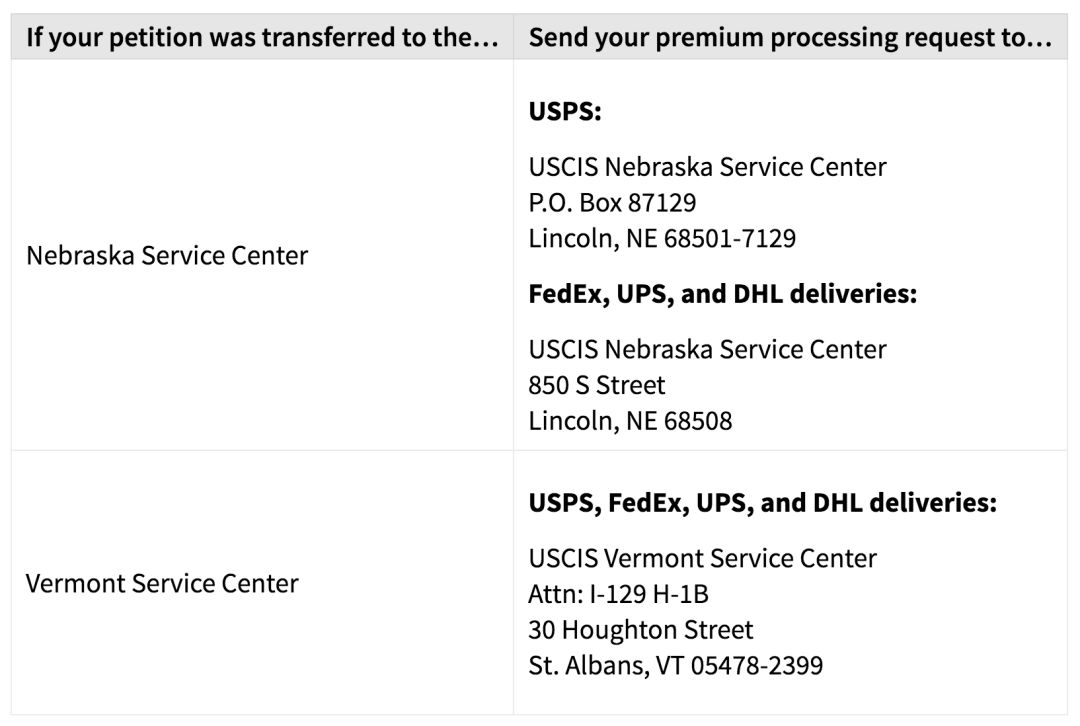Select the 'USCIS Vermont Service Center' line
Image resolution: width=1080 pixels, height=726 pixels.
(x=702, y=558)
